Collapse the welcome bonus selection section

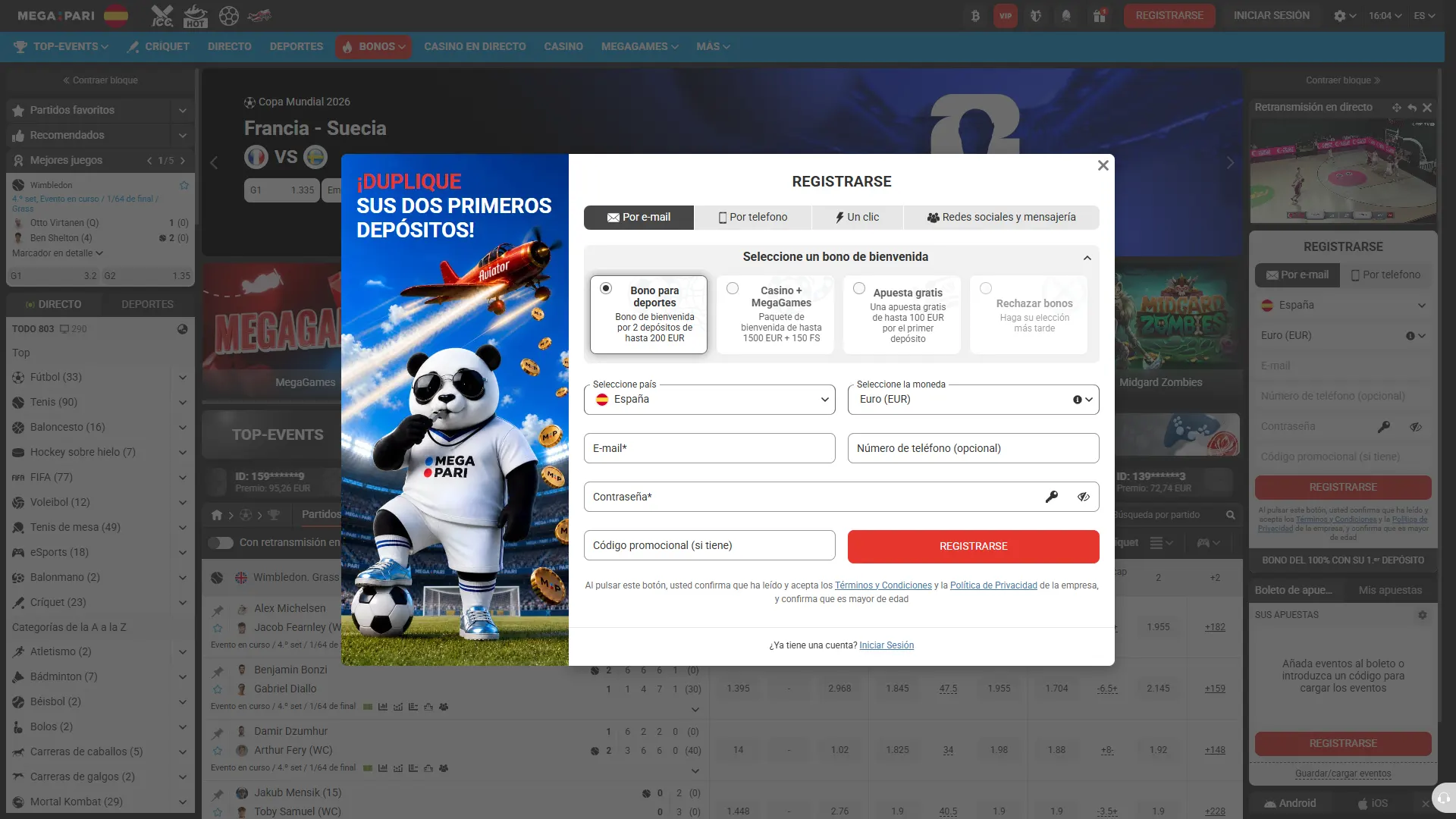[x=1087, y=258]
